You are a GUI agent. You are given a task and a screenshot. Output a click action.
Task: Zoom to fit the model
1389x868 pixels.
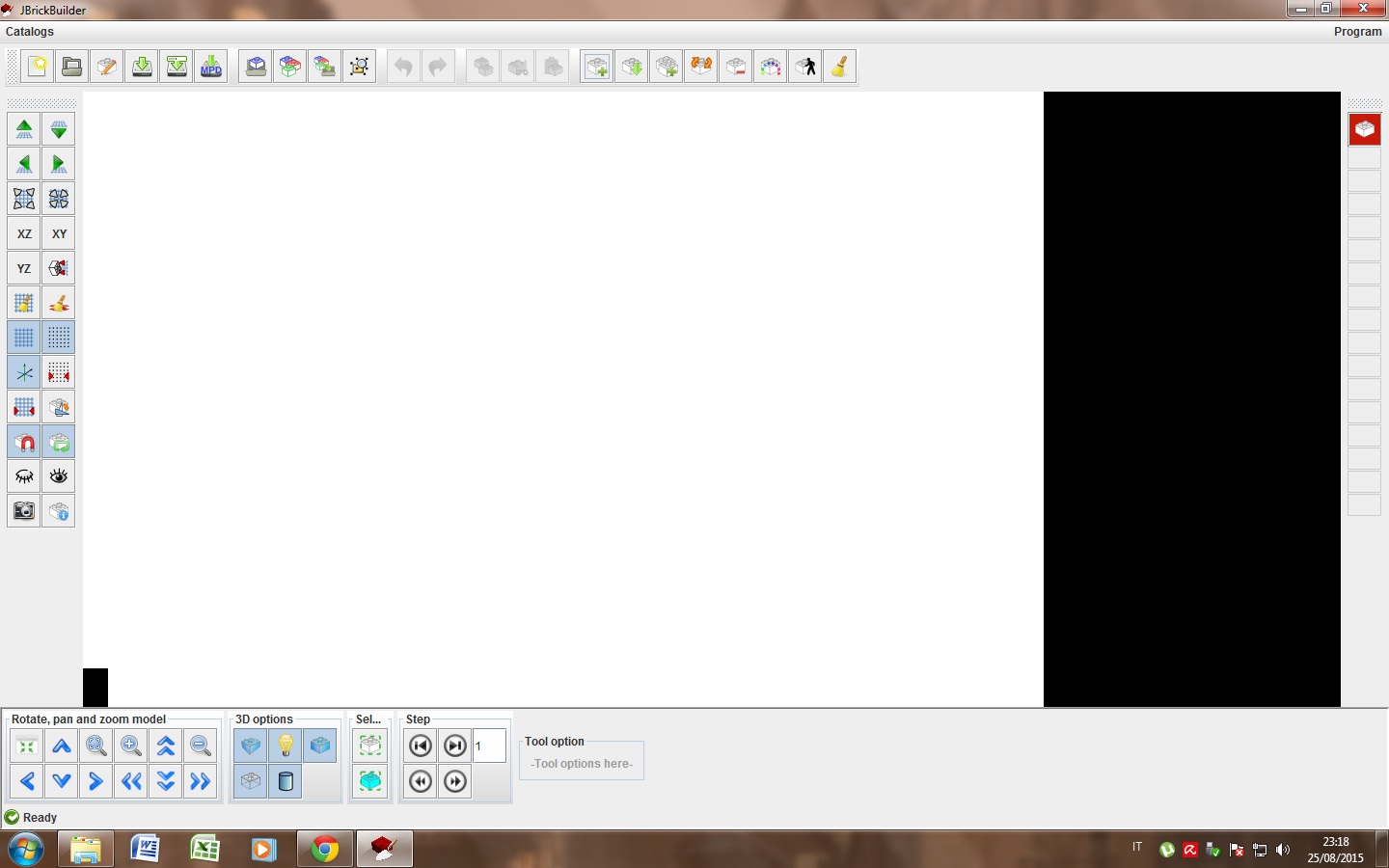[x=96, y=746]
